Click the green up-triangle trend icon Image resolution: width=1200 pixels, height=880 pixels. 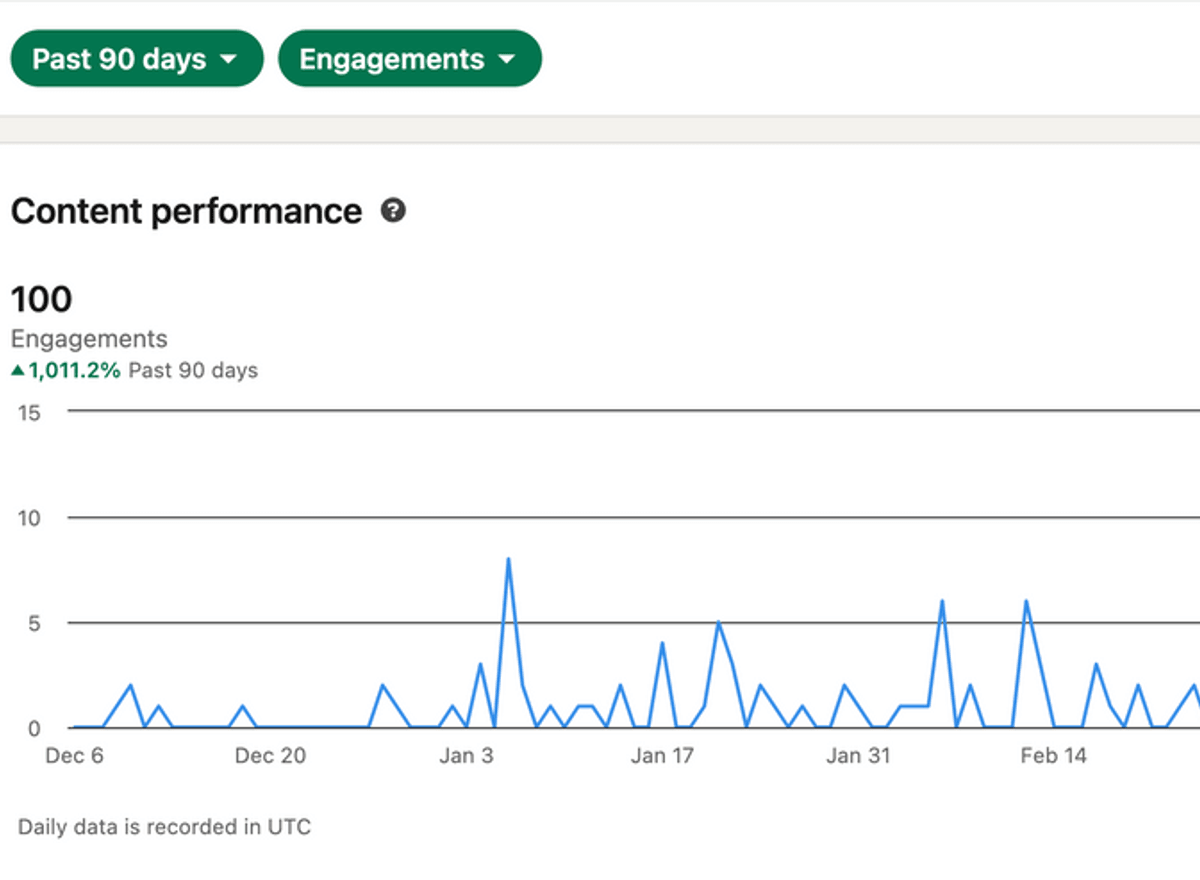click(17, 371)
